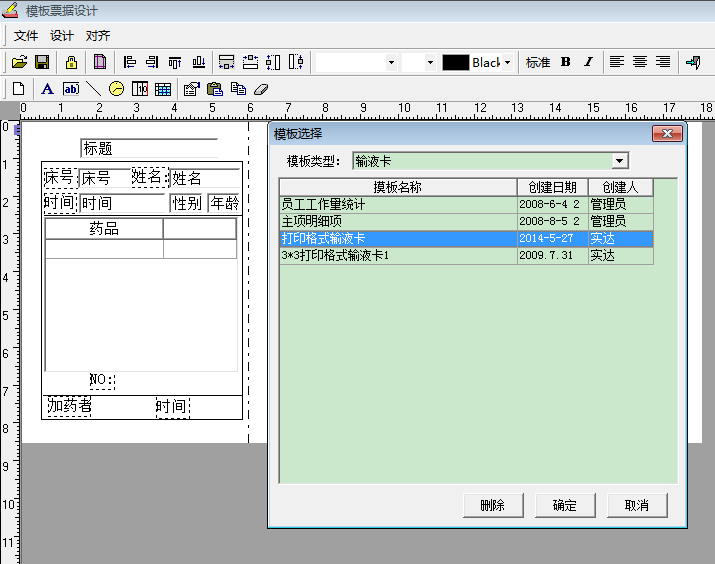
Task: Select the dashed 姓名: label on the canvas
Action: [150, 177]
